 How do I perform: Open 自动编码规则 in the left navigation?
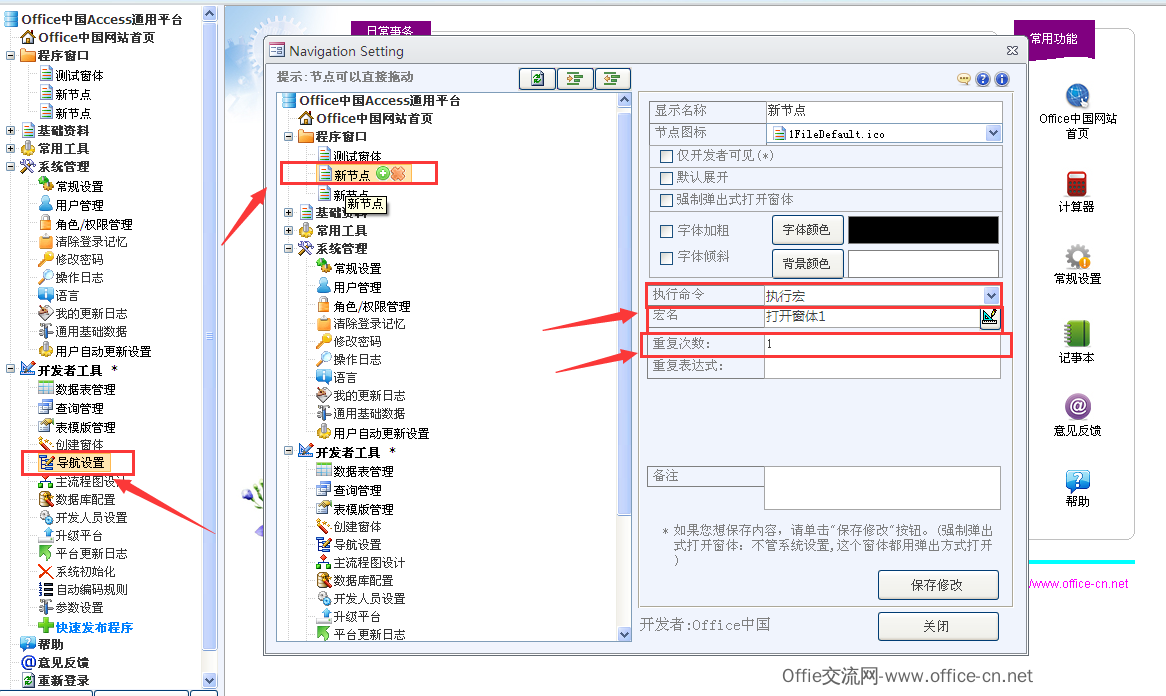click(x=91, y=590)
